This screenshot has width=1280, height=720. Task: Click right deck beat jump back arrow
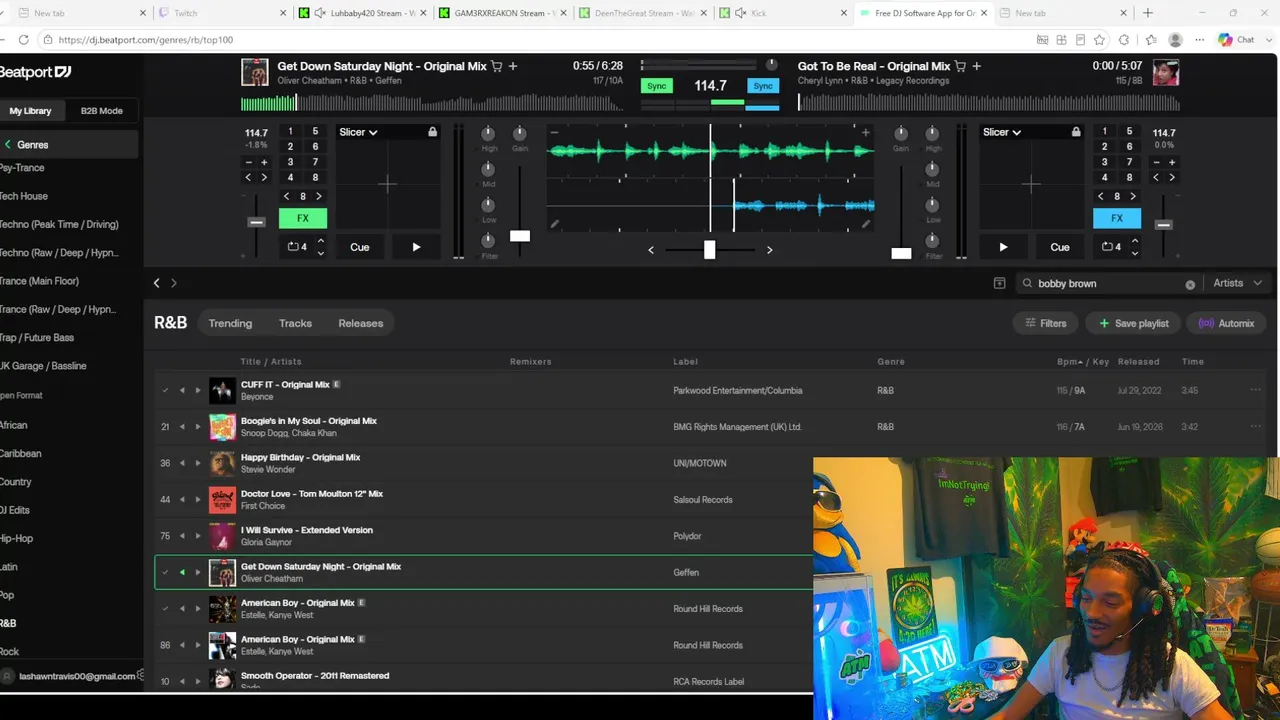pyautogui.click(x=1101, y=196)
